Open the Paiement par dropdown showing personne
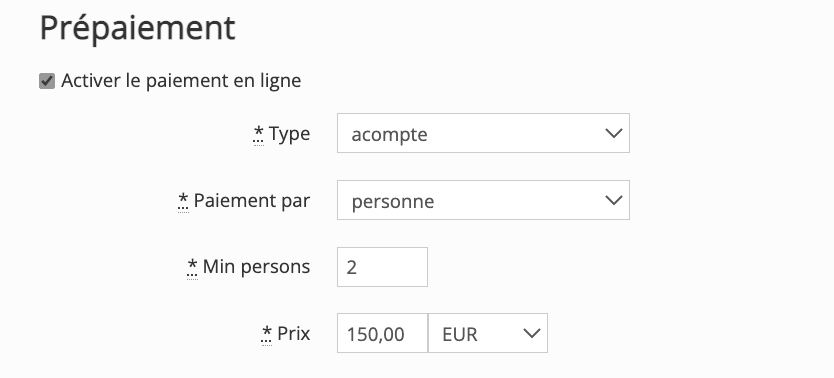This screenshot has width=834, height=378. pos(483,200)
